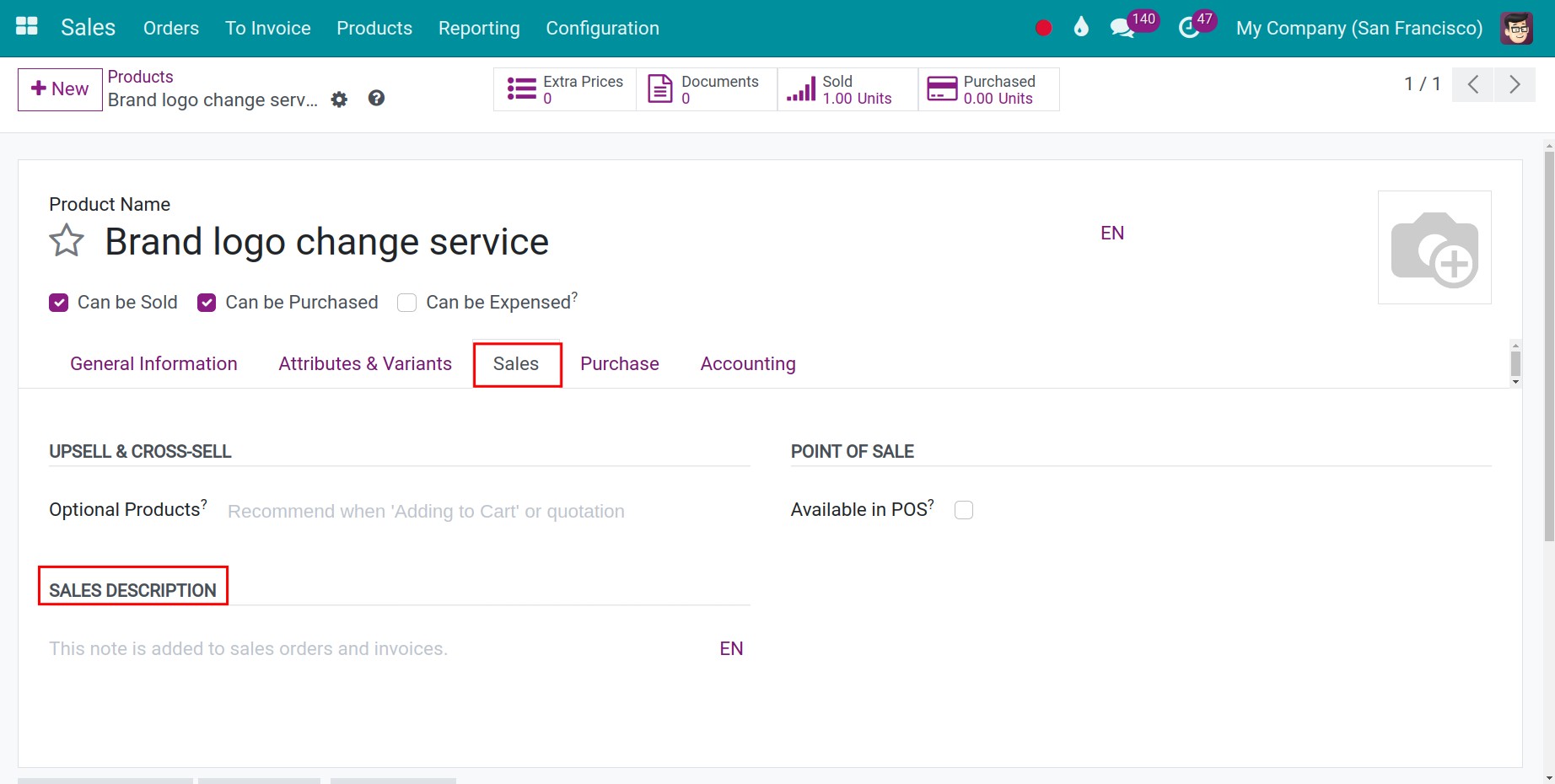
Task: Click the Optional Products input field
Action: tap(426, 511)
